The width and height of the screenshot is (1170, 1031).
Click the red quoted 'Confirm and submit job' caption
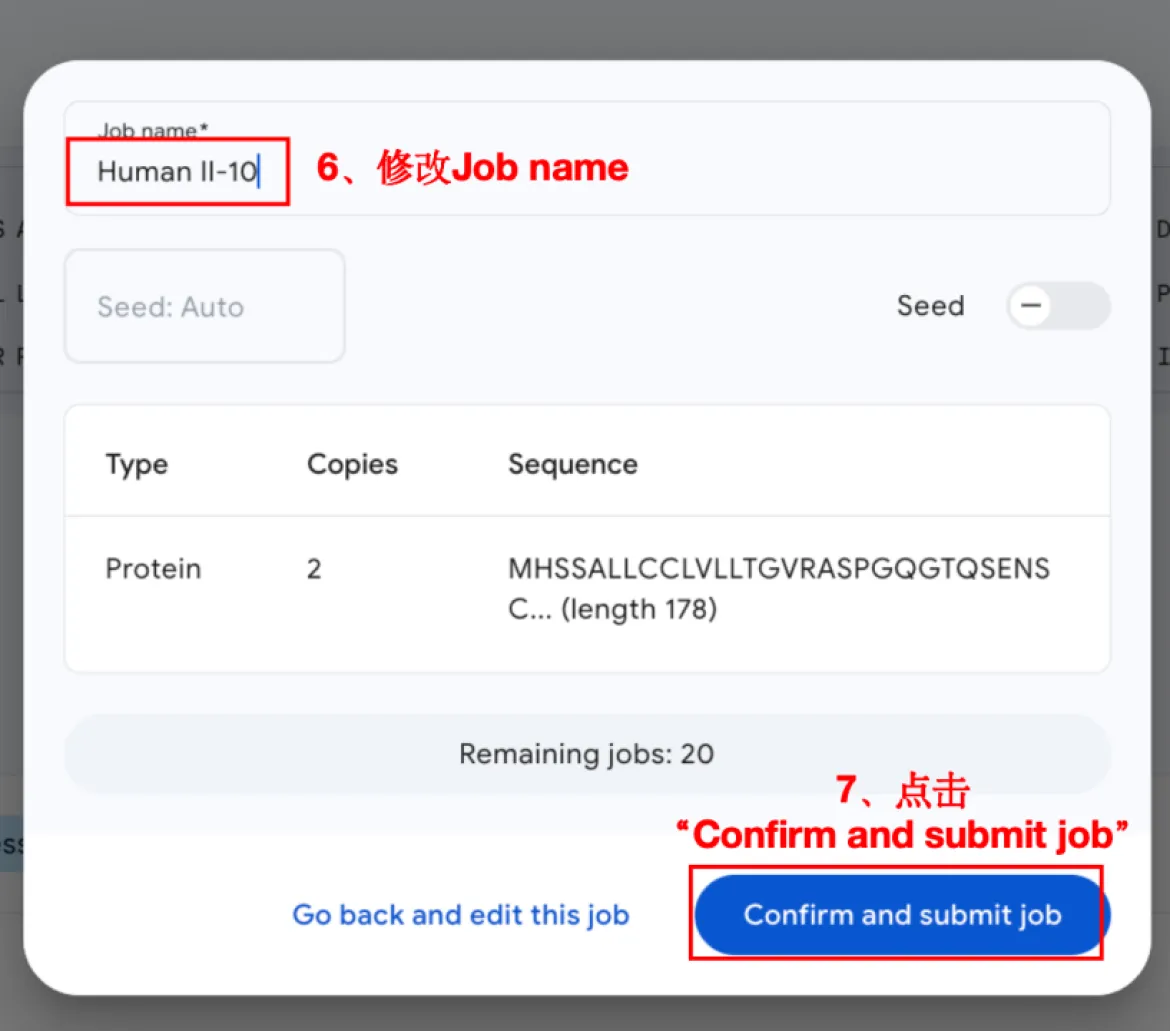coord(902,834)
